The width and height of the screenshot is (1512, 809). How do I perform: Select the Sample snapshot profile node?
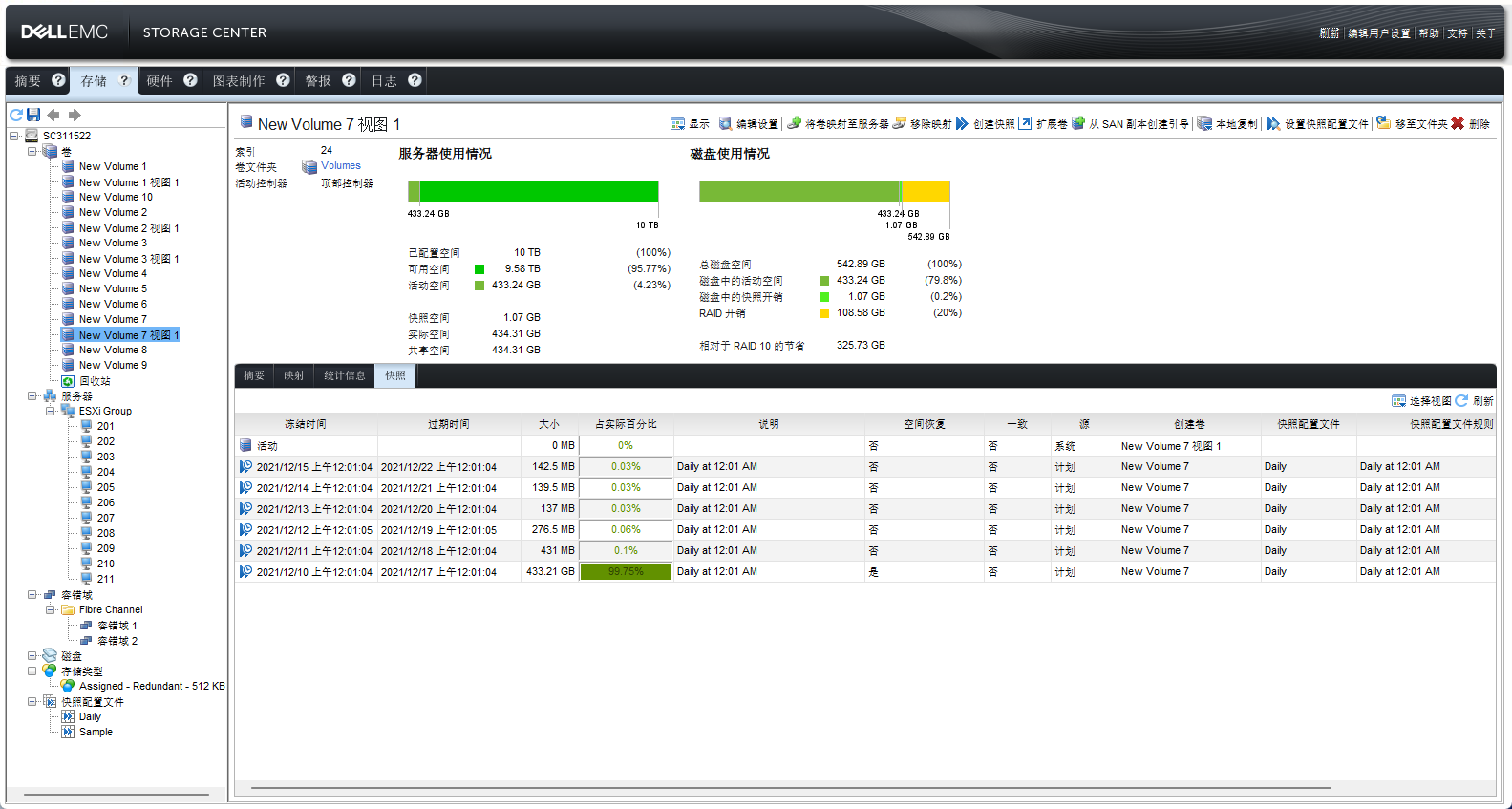coord(96,732)
